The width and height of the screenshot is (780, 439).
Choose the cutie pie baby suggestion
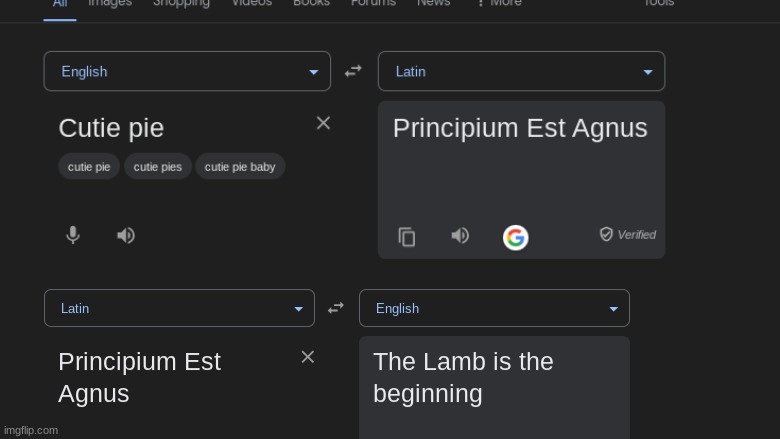pos(240,167)
